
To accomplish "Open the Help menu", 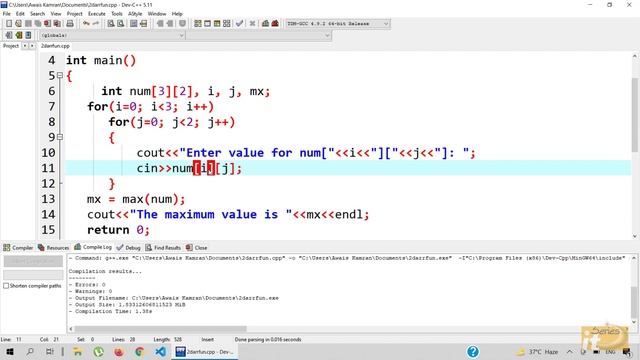I will [x=177, y=14].
